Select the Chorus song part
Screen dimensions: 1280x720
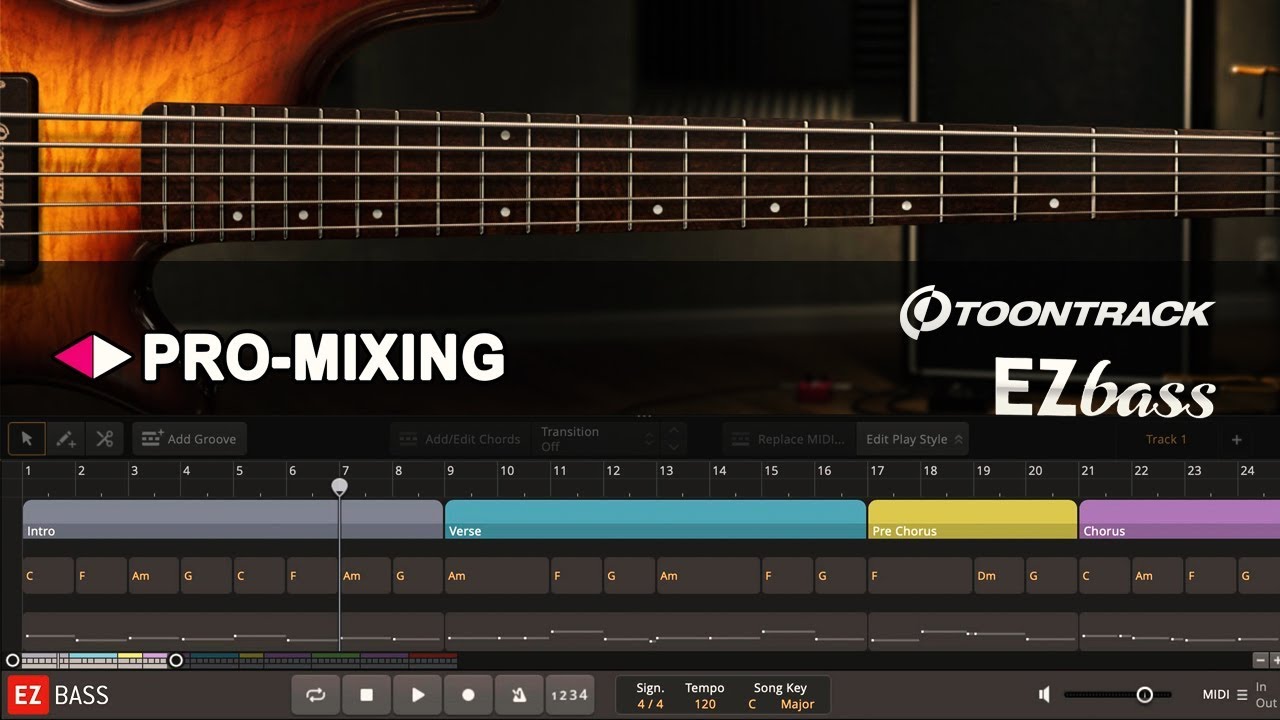pyautogui.click(x=1179, y=520)
